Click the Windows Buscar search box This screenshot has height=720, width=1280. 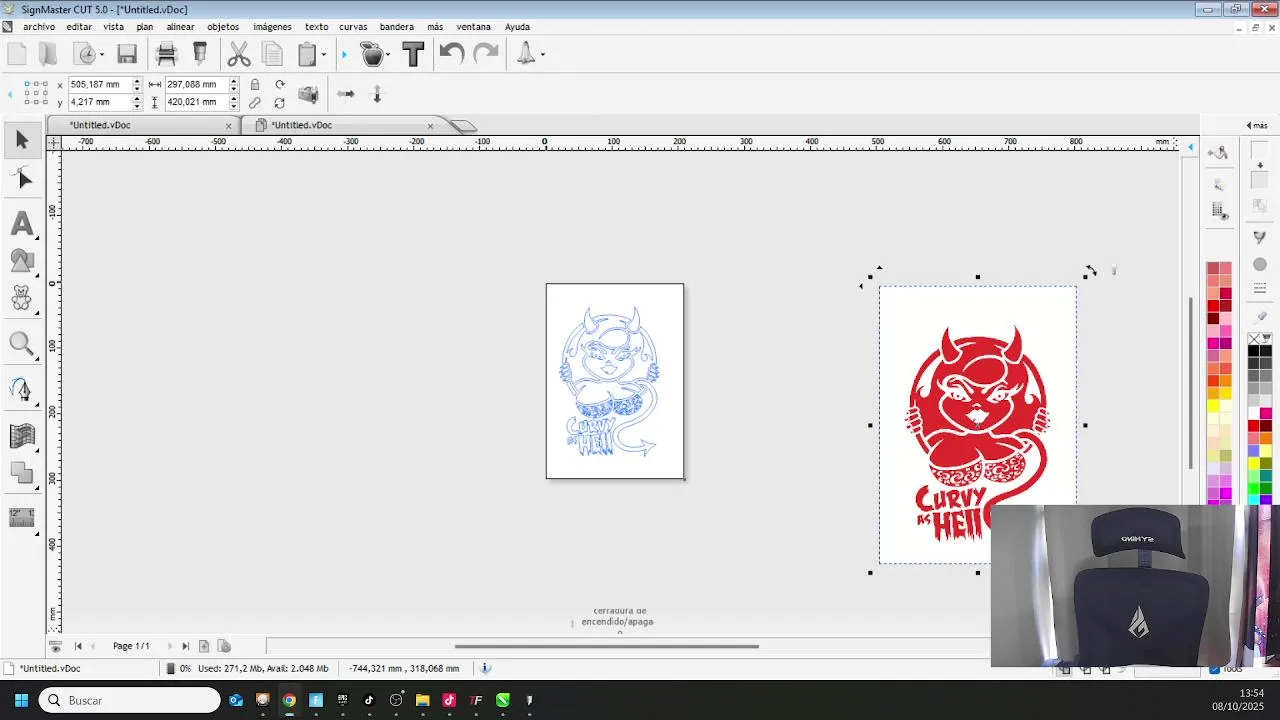pyautogui.click(x=129, y=700)
